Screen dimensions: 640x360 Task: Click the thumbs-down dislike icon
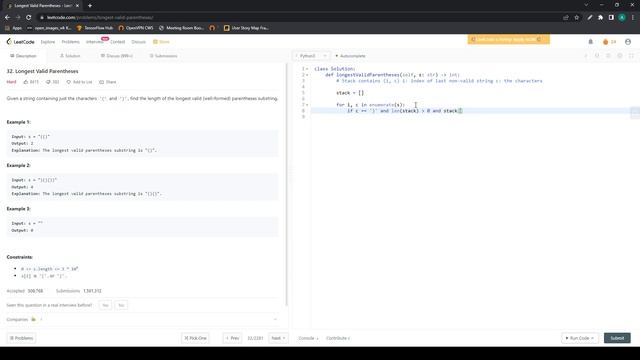(x=48, y=82)
